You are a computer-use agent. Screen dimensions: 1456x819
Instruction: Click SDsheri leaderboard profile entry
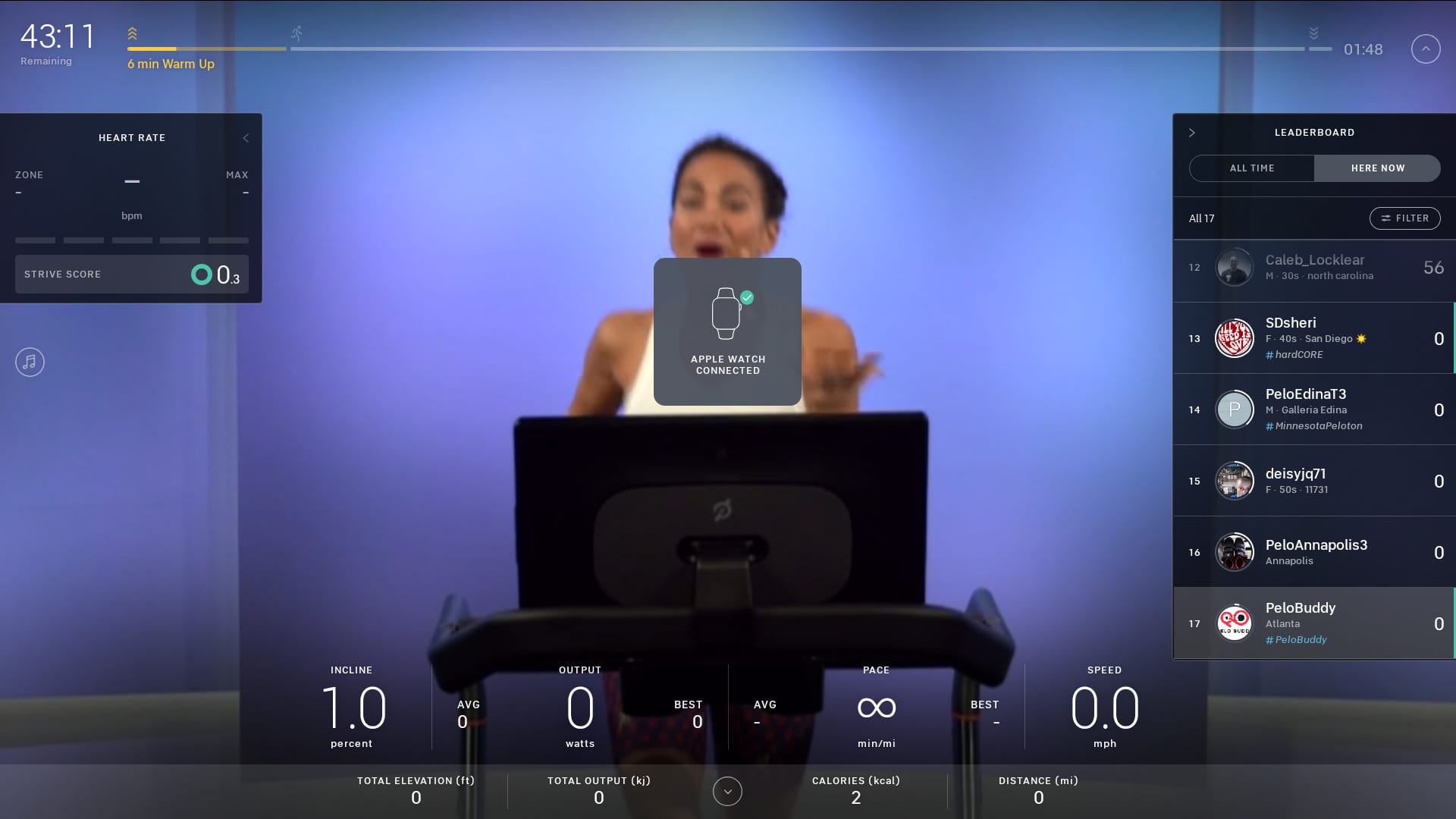(1314, 337)
